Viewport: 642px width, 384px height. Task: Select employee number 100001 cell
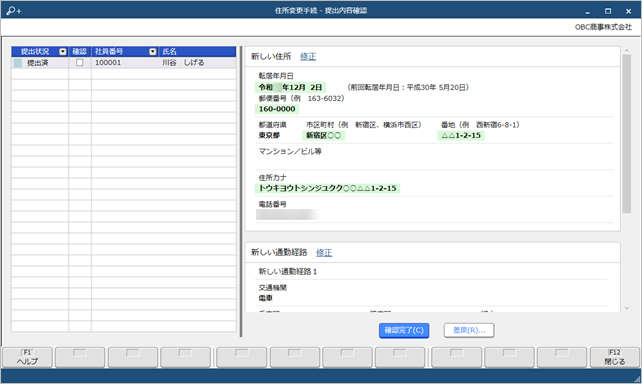click(124, 63)
